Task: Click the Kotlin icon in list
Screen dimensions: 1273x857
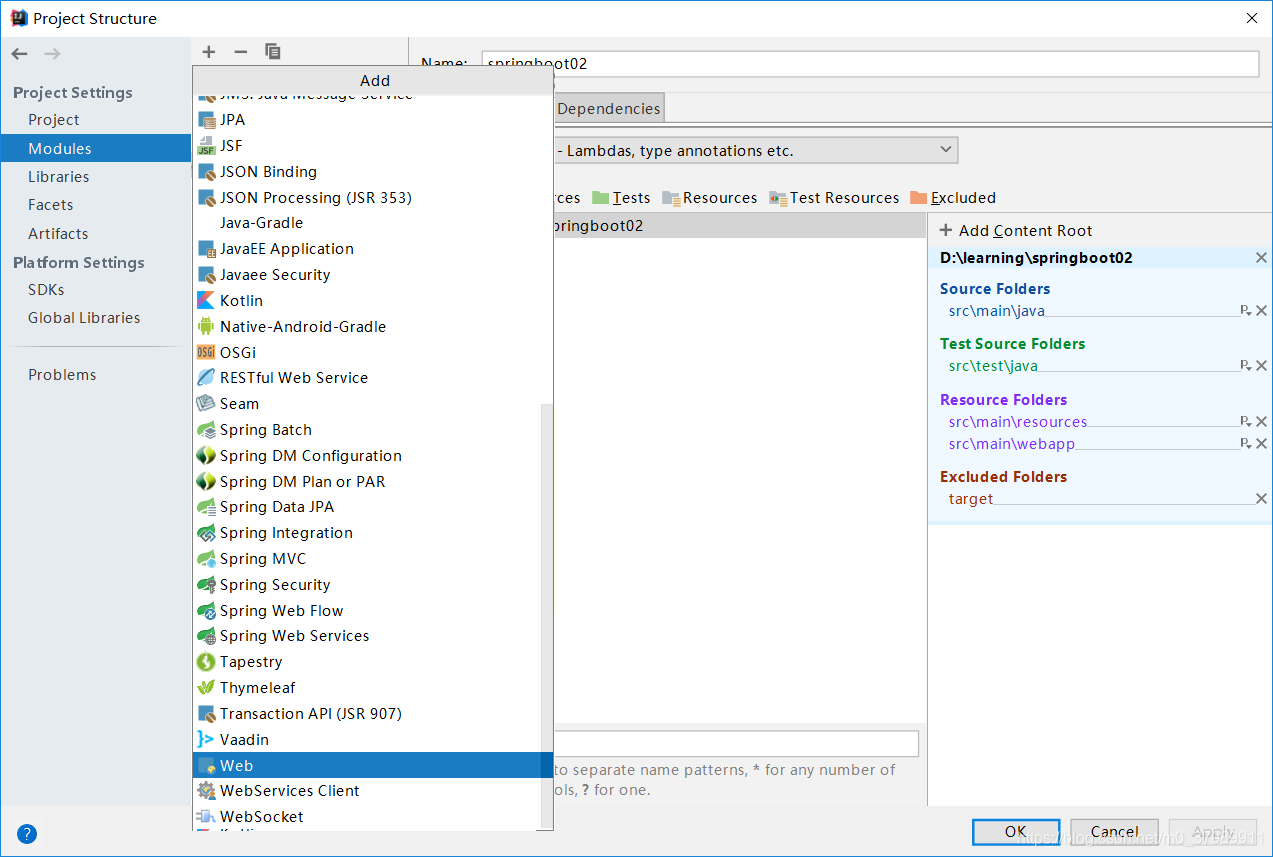Action: 206,301
